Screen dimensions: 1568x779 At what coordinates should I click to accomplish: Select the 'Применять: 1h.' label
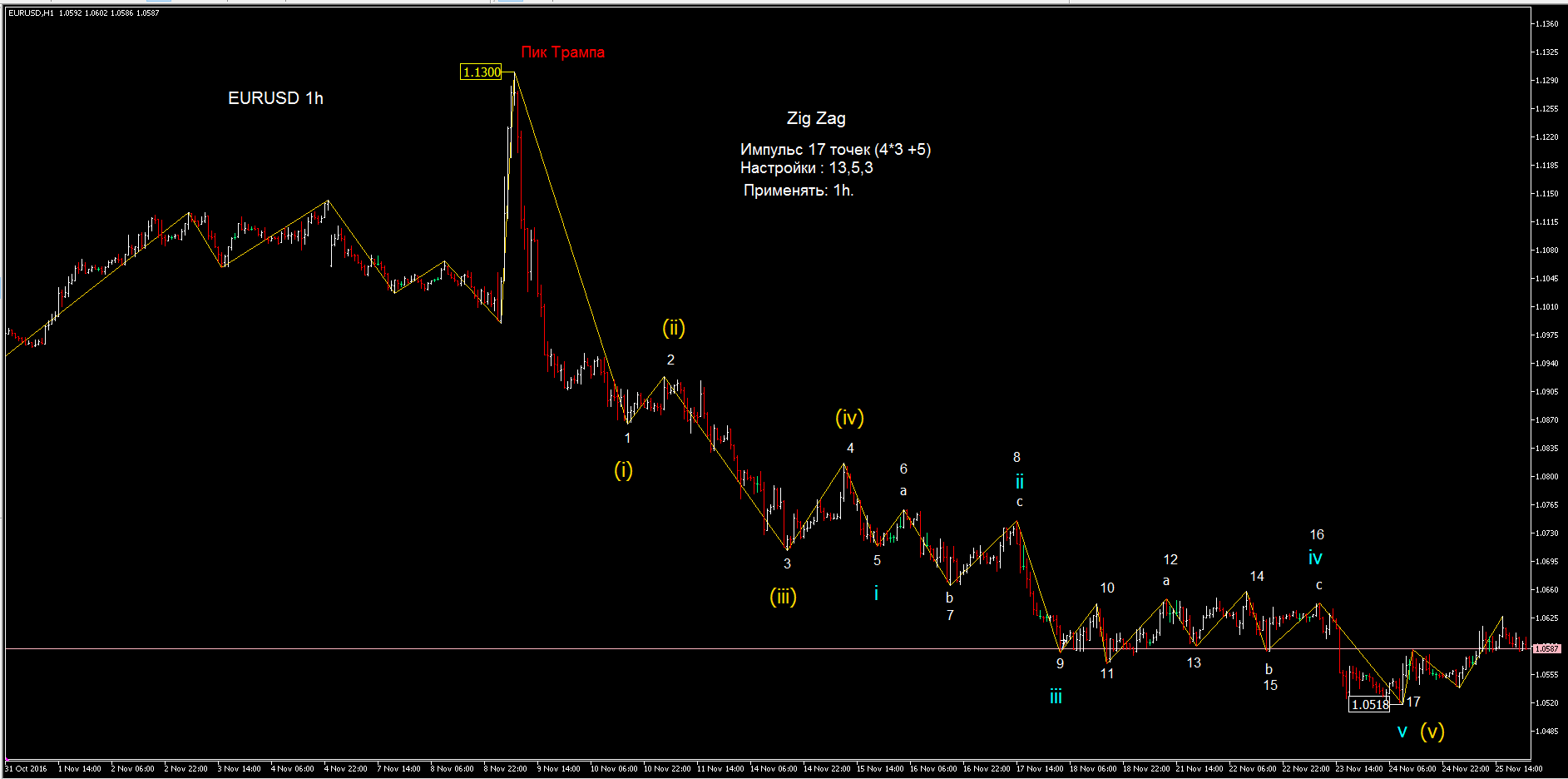tap(799, 191)
